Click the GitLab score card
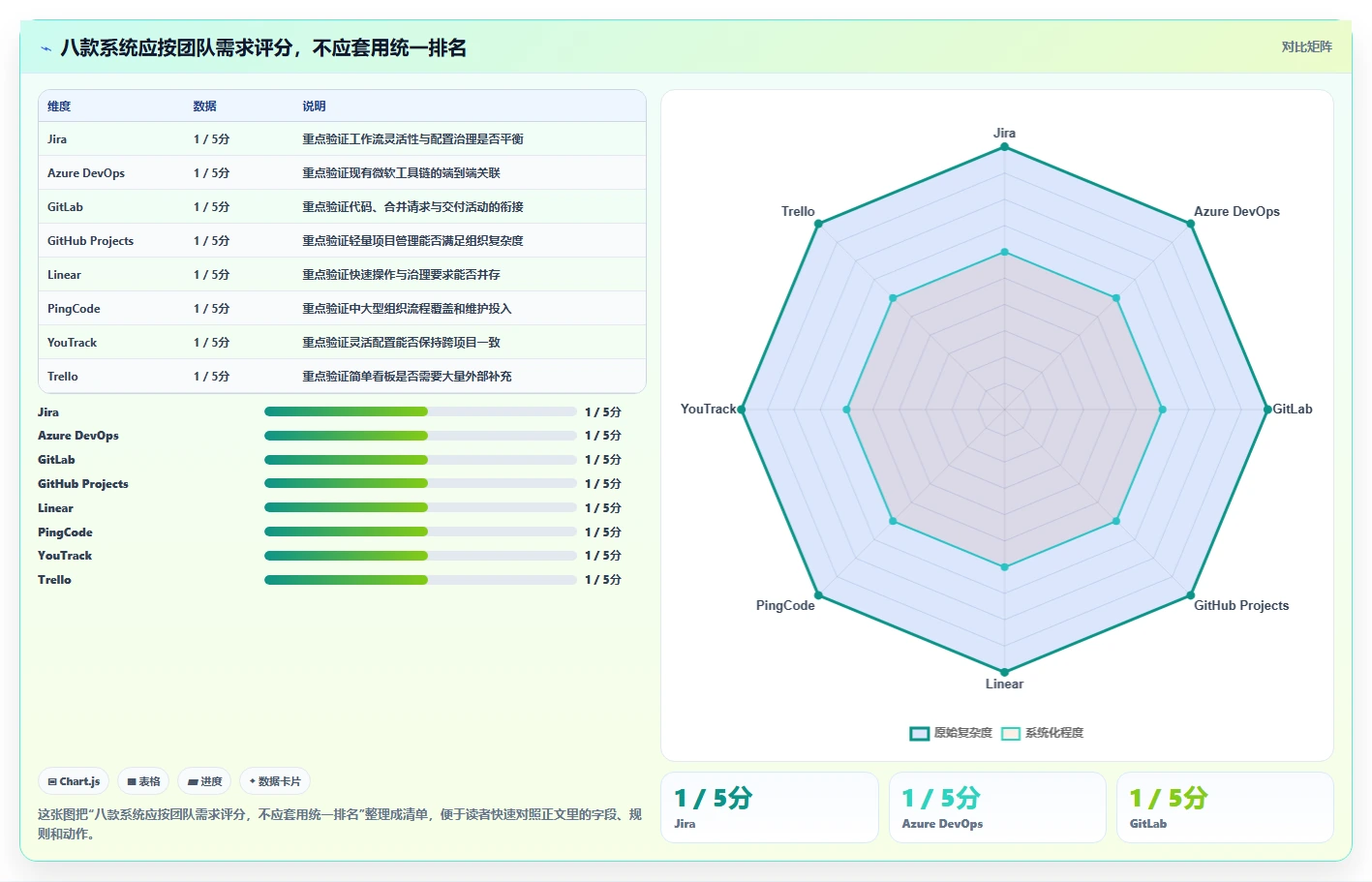Viewport: 1372px width, 882px height. 1225,807
